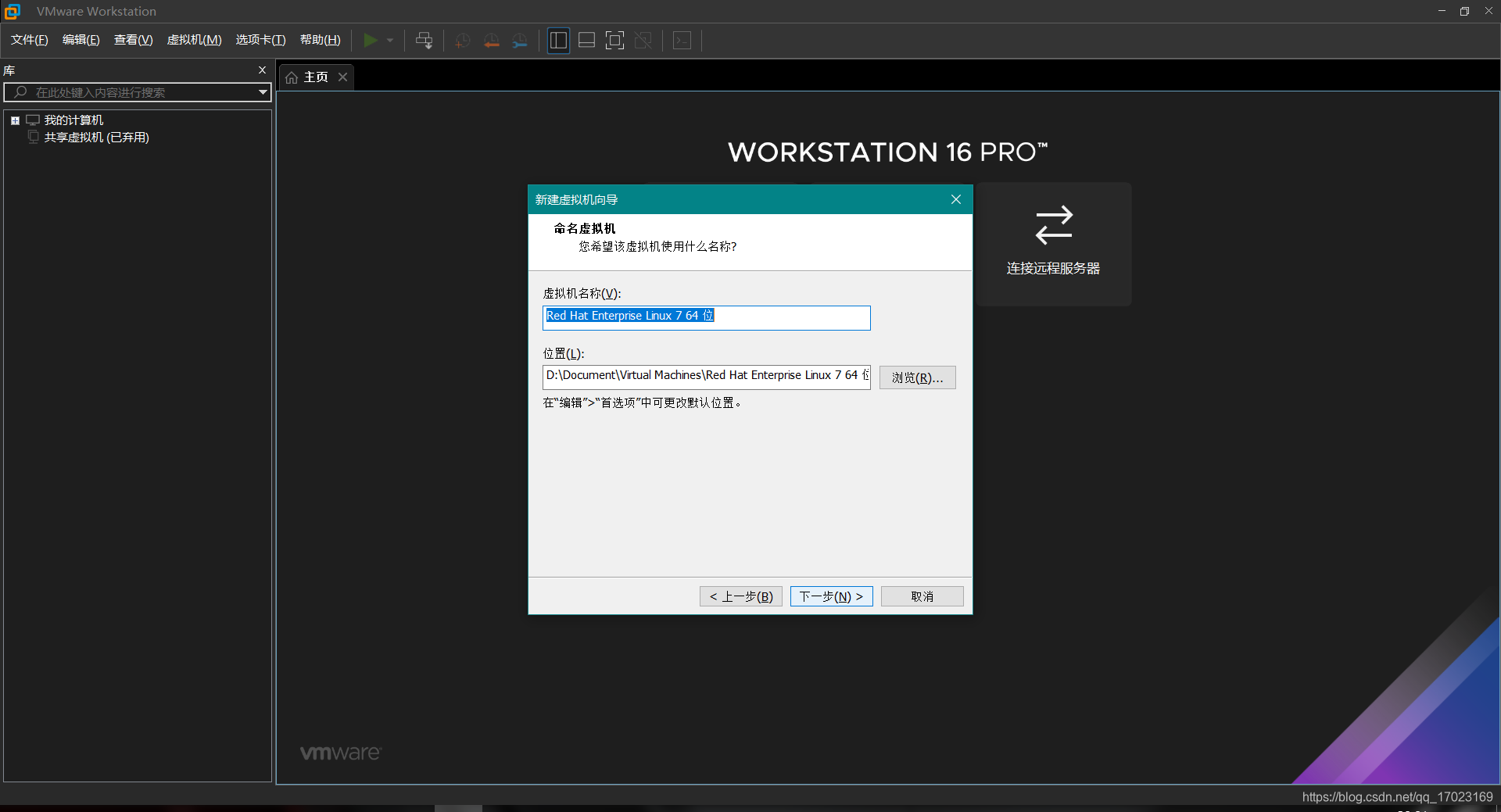Switch to the 主页 tab
Image resolution: width=1501 pixels, height=812 pixels.
click(316, 77)
